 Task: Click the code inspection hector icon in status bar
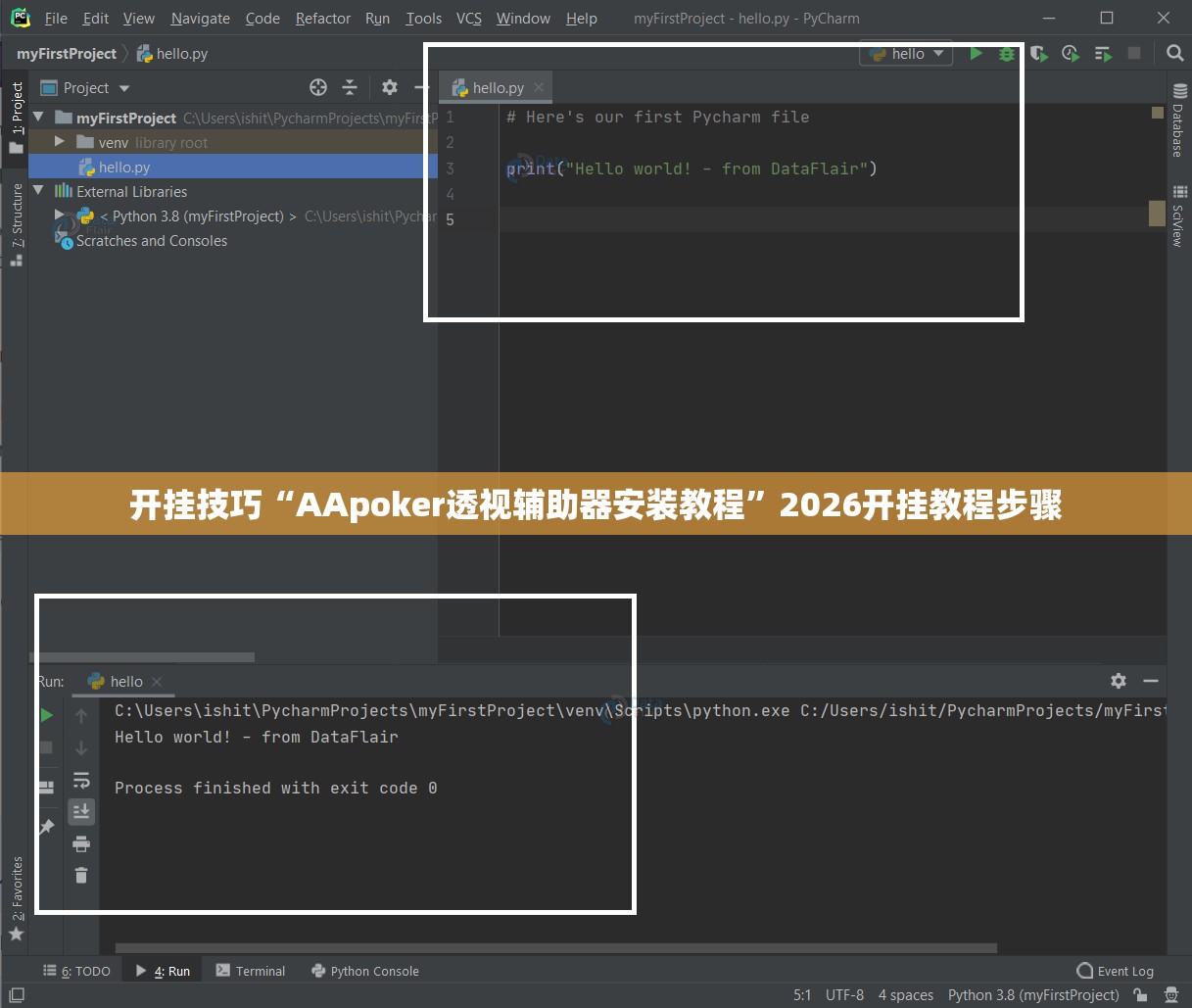coord(1170,995)
